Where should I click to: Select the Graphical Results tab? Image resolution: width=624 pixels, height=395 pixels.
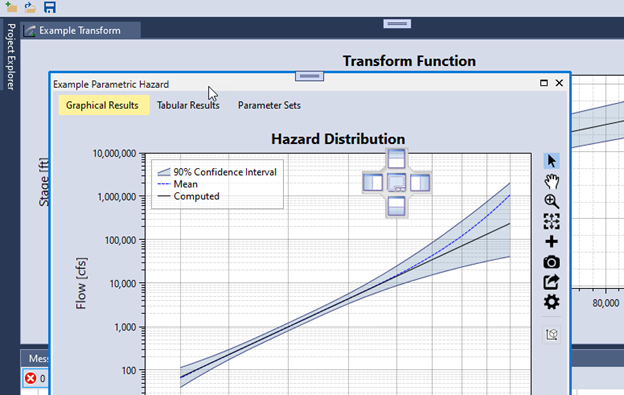pos(102,105)
